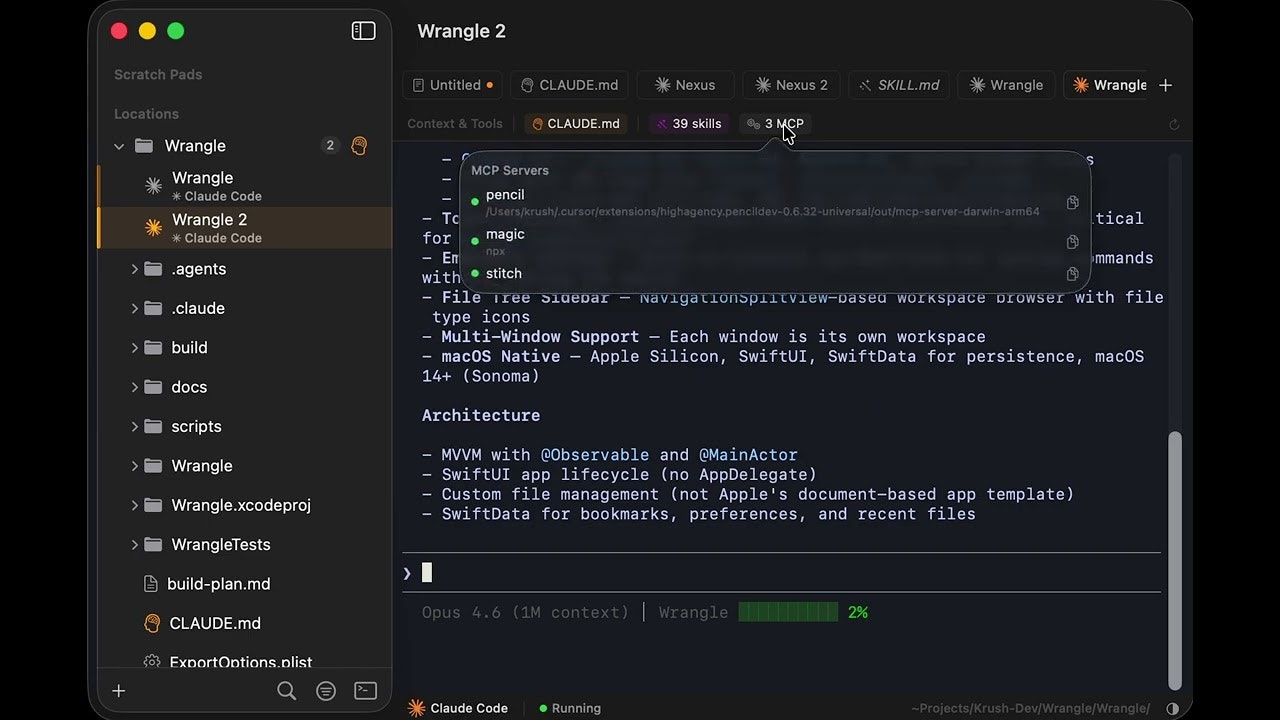Add a new tab with plus button

pos(1165,85)
